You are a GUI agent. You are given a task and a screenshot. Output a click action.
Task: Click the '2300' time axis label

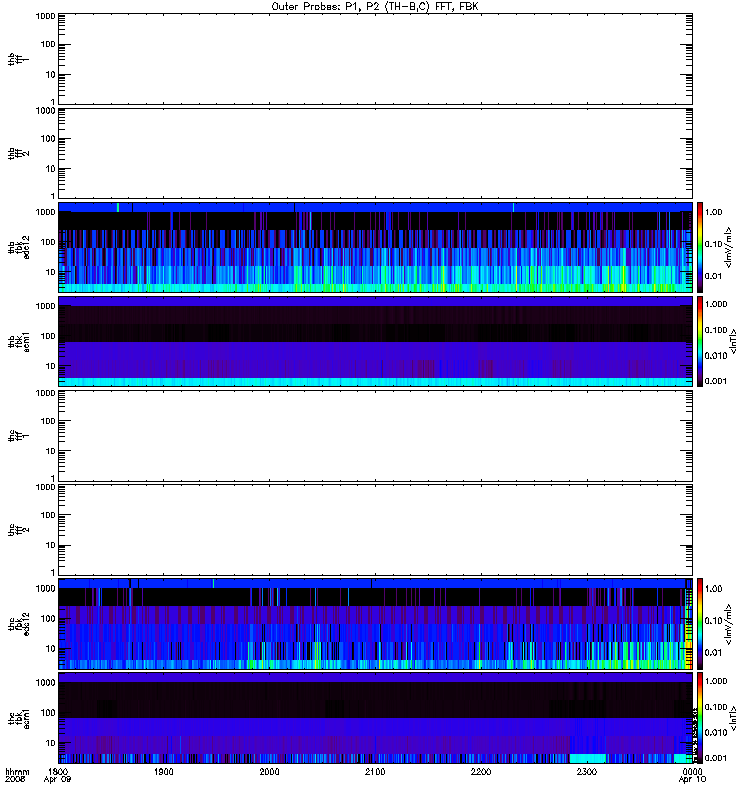click(x=587, y=772)
